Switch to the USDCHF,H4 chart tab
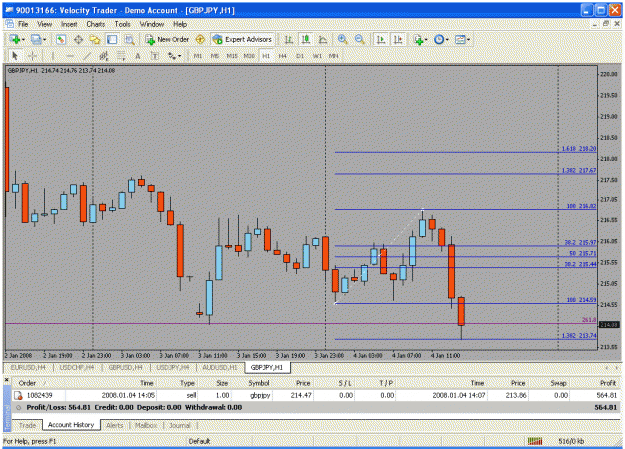Viewport: 625px width, 449px height. (77, 367)
